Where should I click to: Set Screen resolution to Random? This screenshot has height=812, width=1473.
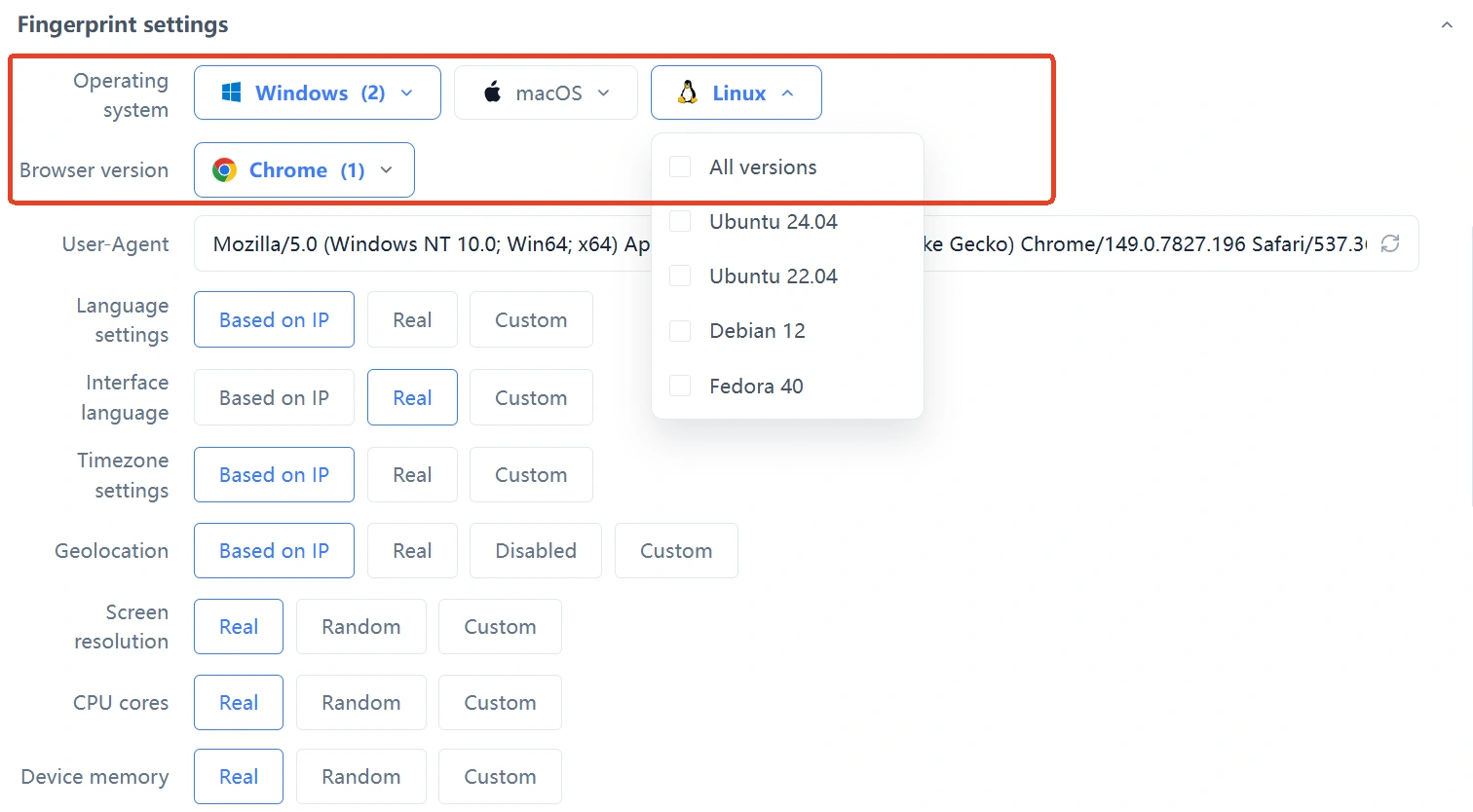tap(361, 626)
